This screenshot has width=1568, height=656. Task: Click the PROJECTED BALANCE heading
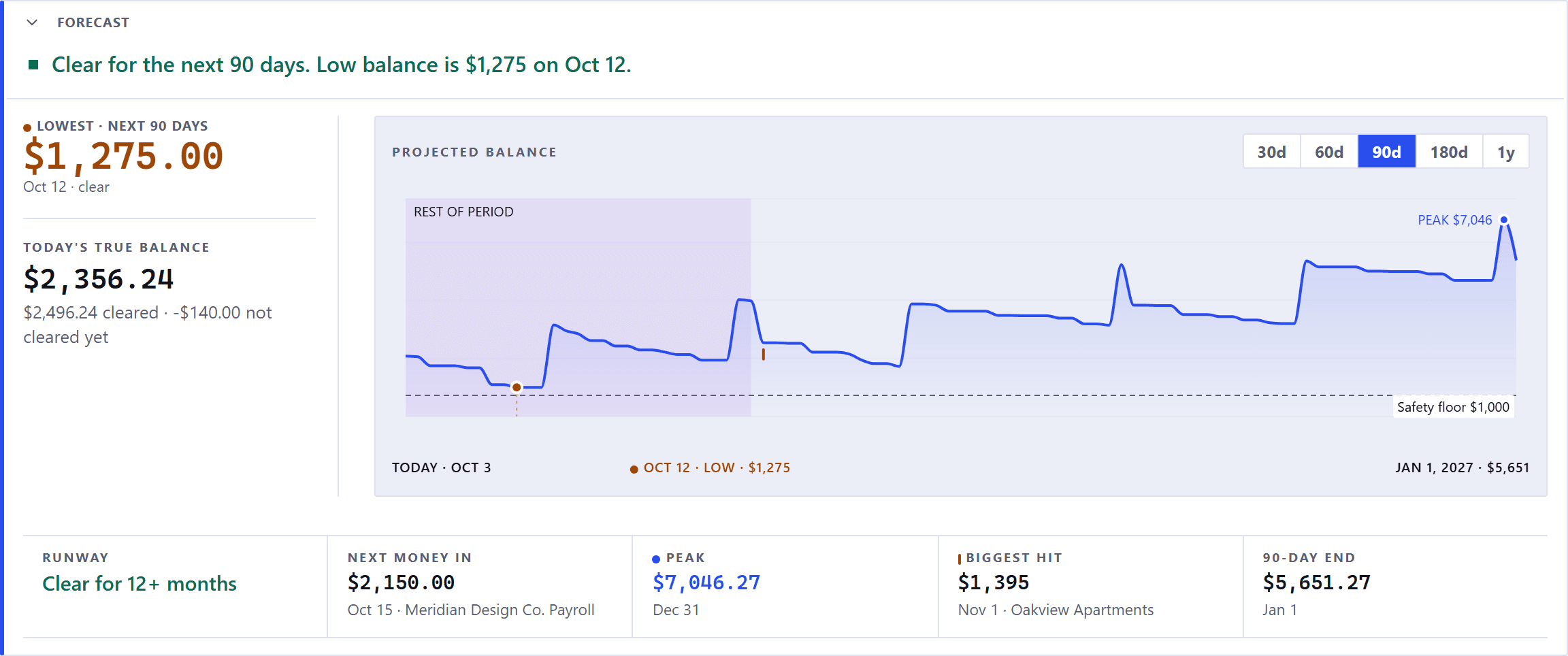pyautogui.click(x=474, y=152)
